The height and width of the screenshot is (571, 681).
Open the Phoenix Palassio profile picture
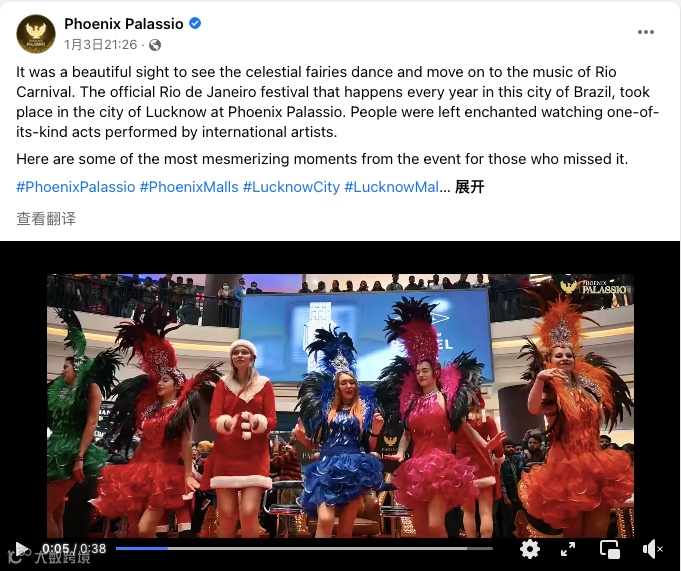36,33
